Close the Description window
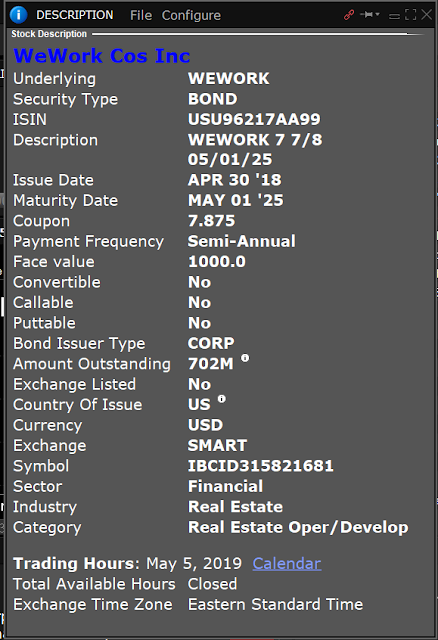This screenshot has height=640, width=438. pyautogui.click(x=427, y=15)
